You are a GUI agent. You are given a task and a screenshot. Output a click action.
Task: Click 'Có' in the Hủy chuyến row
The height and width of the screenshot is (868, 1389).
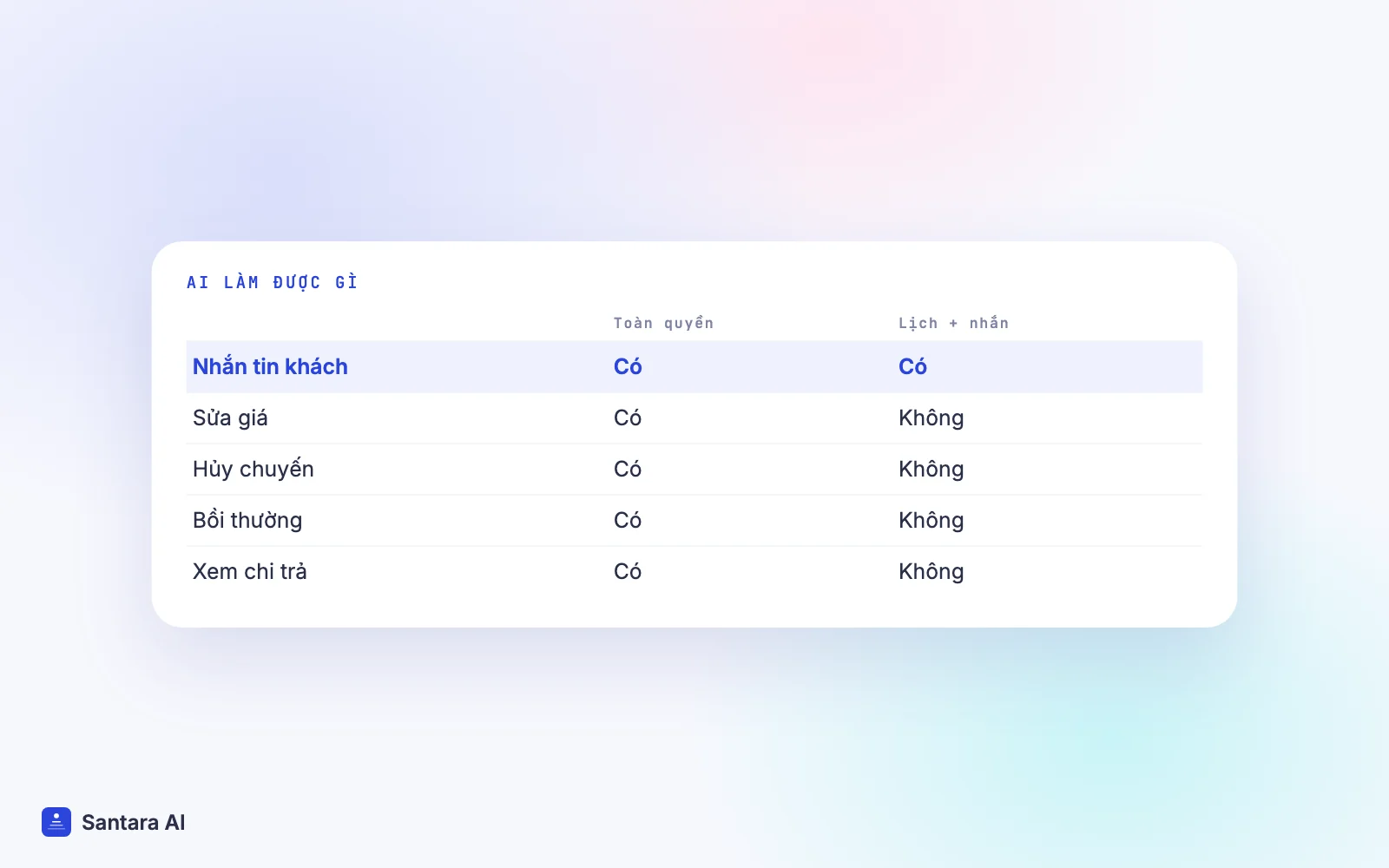pyautogui.click(x=628, y=469)
